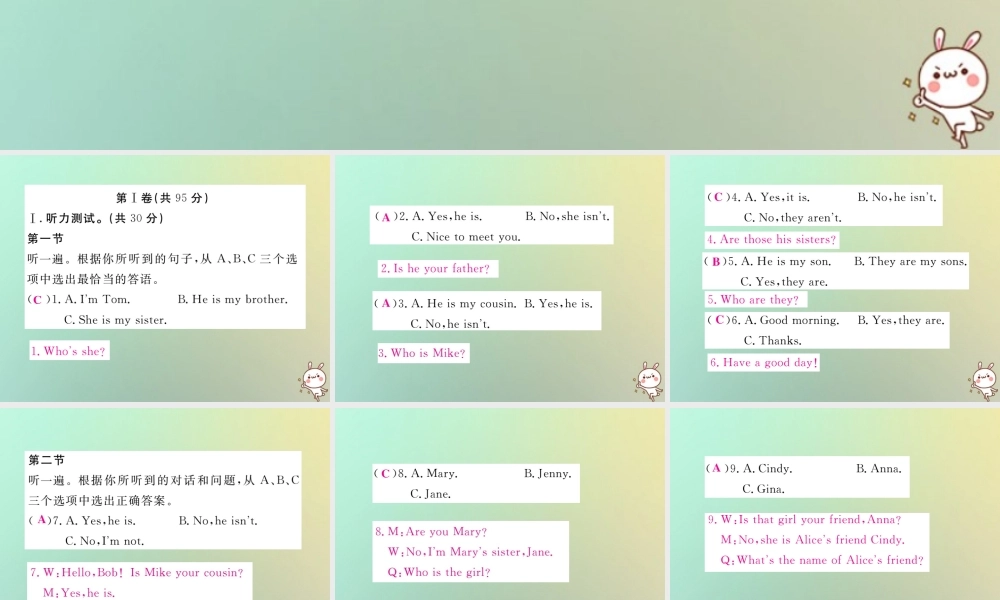Click the line 'M: No, she is Alice's friend Cindy.'
Image resolution: width=1000 pixels, height=600 pixels.
(812, 539)
